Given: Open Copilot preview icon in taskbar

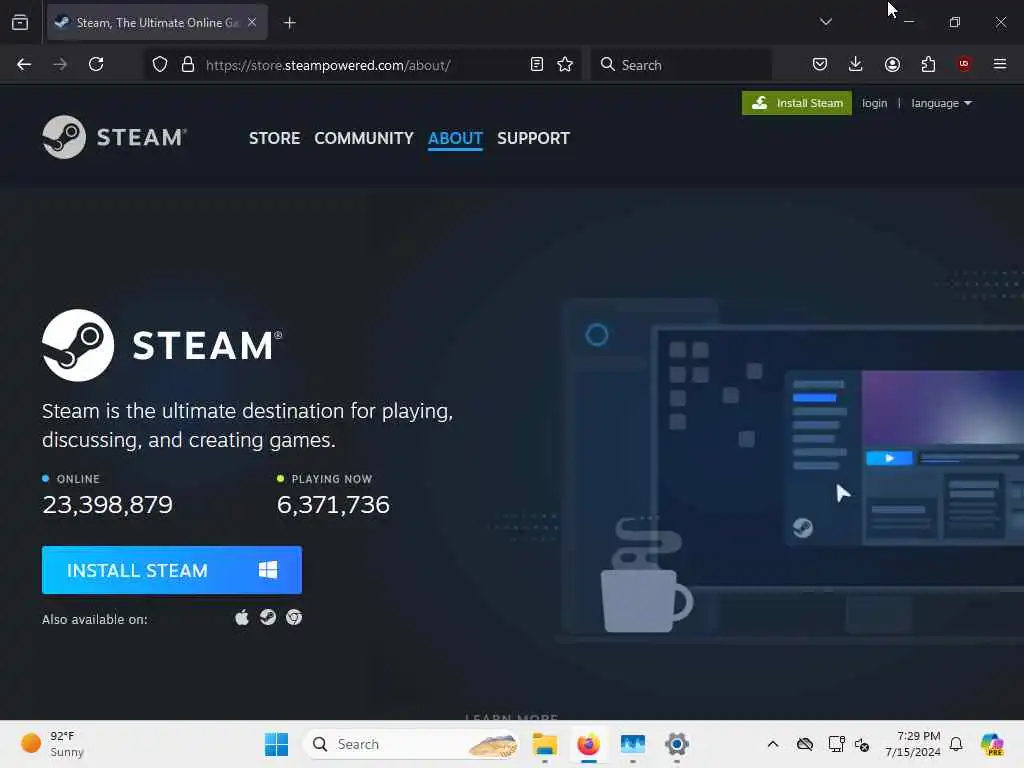Looking at the screenshot, I should (x=993, y=744).
